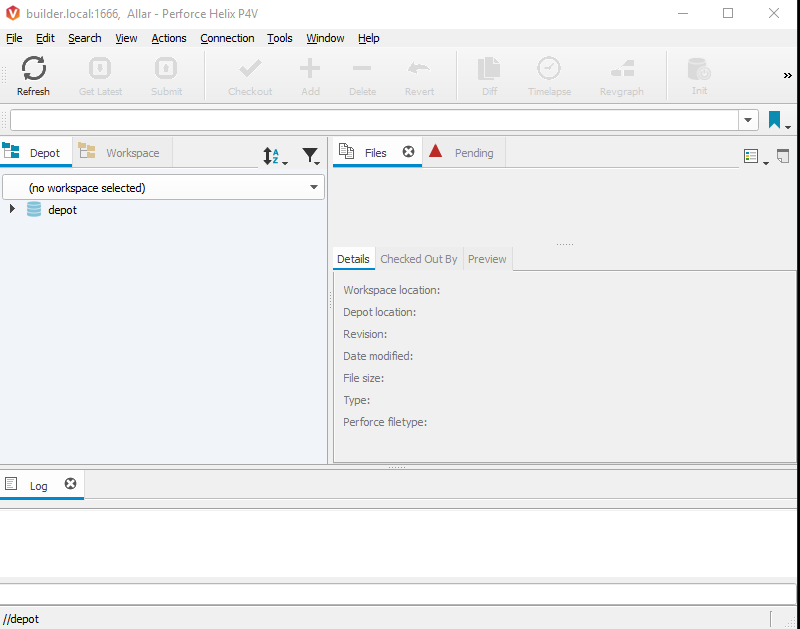Open the workspace selection combo box
The image size is (800, 629).
point(163,187)
